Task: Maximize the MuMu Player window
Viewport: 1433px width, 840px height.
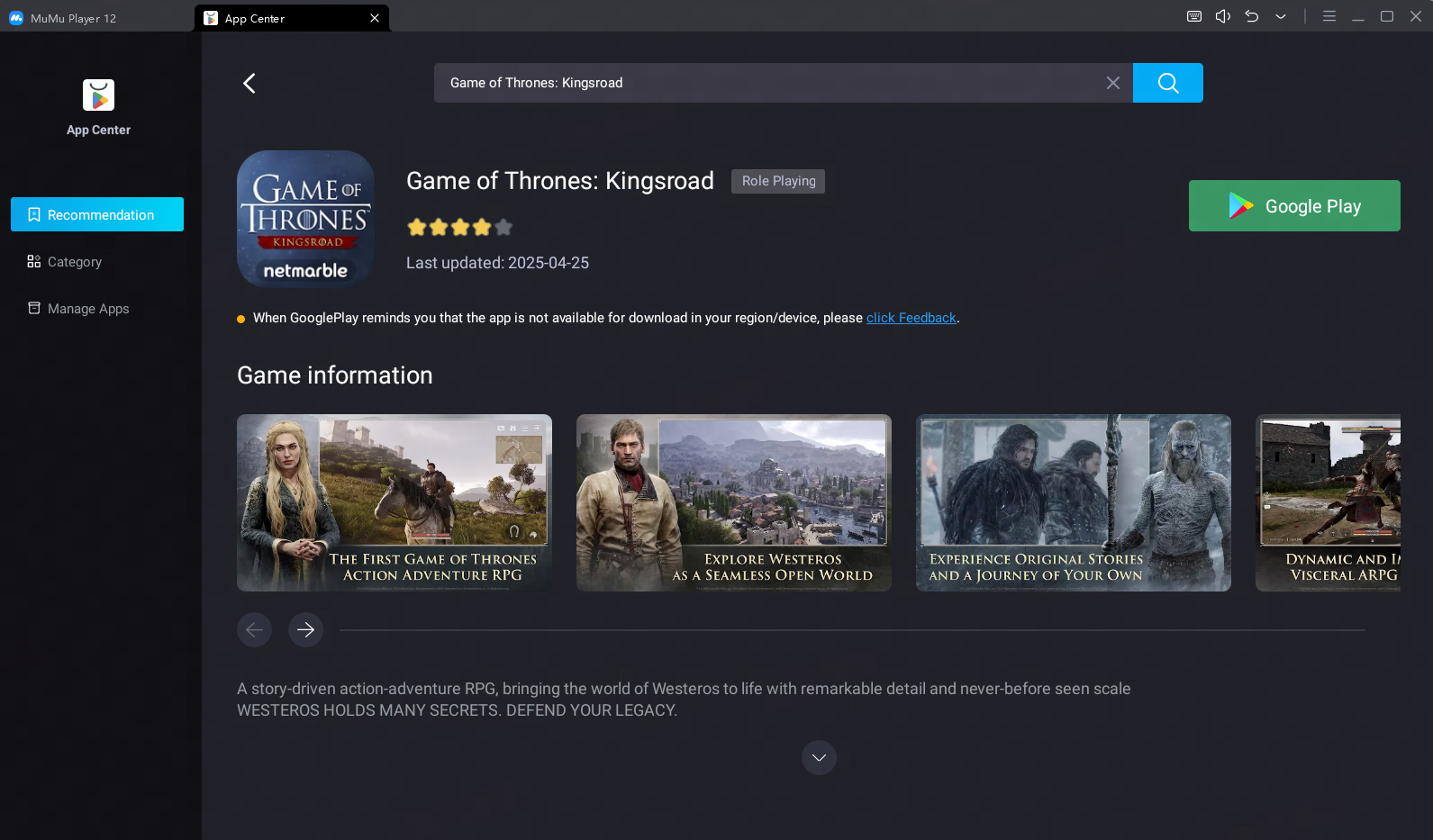Action: point(1387,16)
